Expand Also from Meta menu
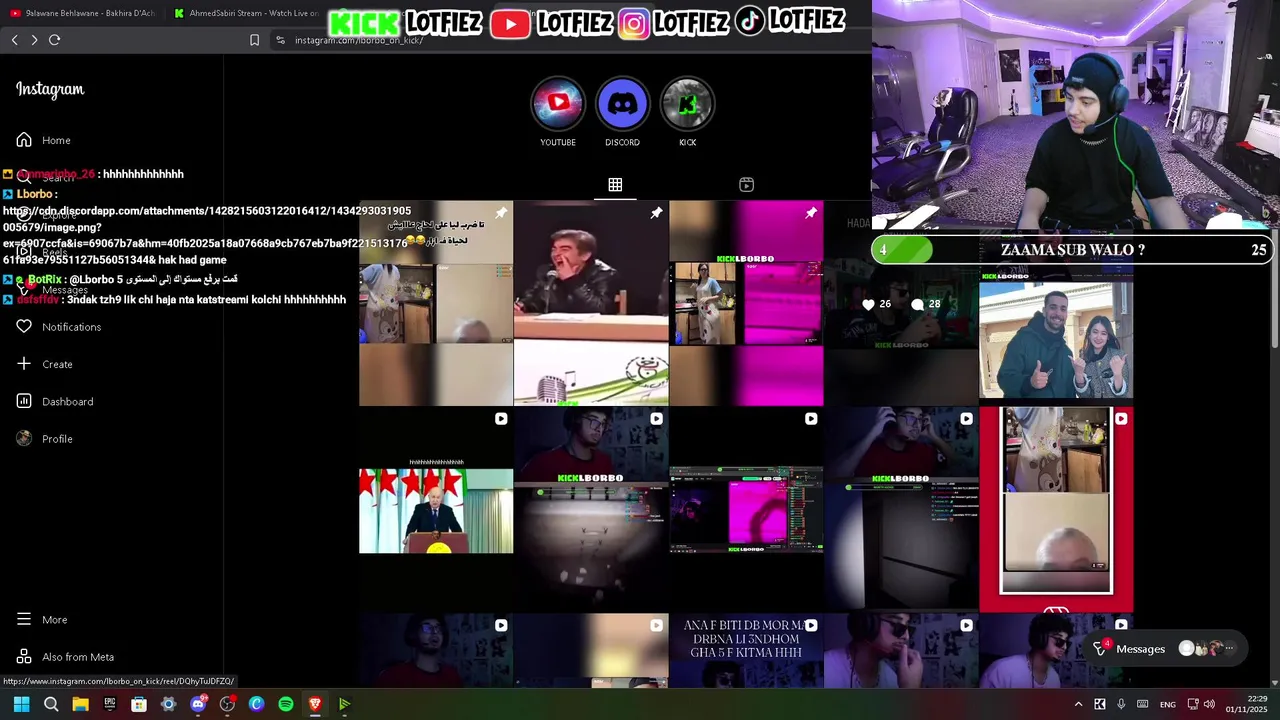The height and width of the screenshot is (720, 1280). [66, 657]
